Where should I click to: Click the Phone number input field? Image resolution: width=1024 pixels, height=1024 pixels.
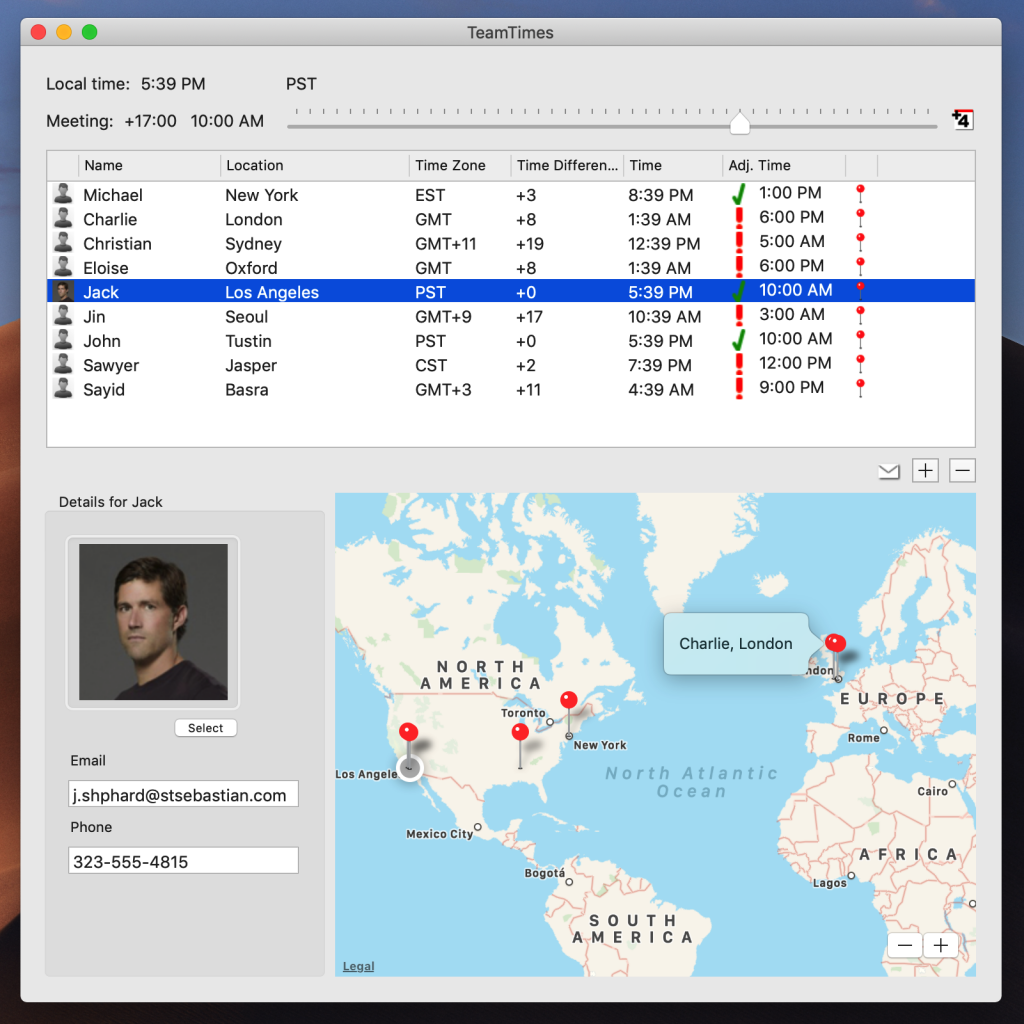(184, 861)
